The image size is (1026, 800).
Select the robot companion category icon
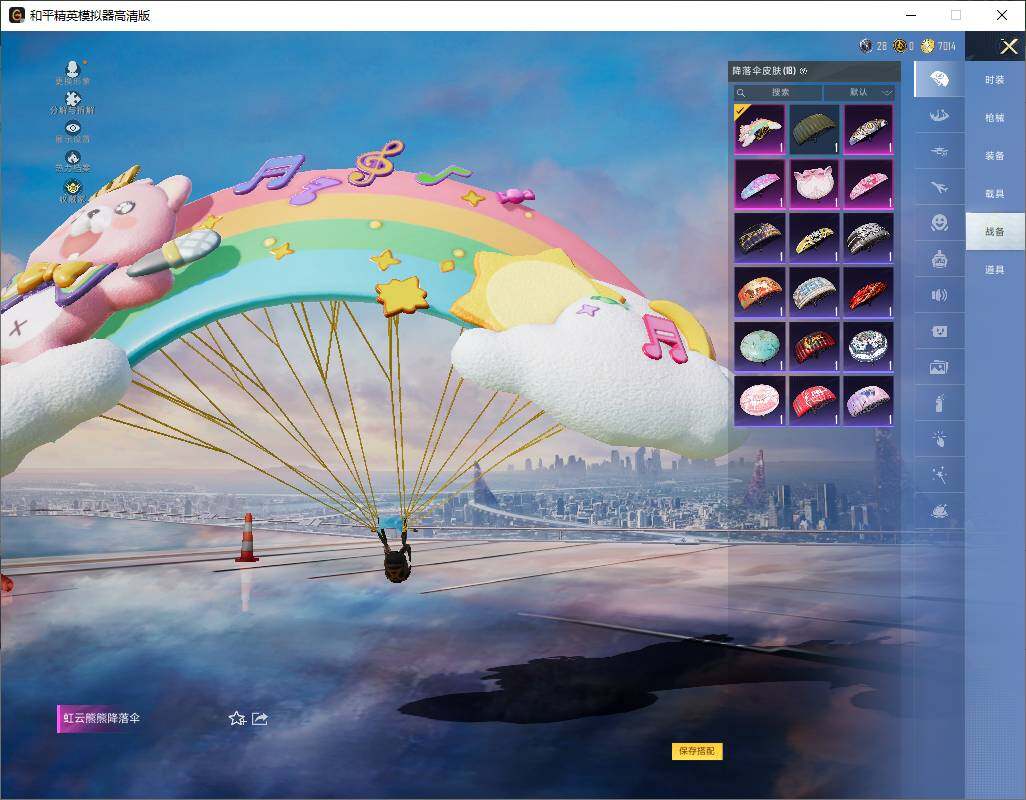click(939, 259)
